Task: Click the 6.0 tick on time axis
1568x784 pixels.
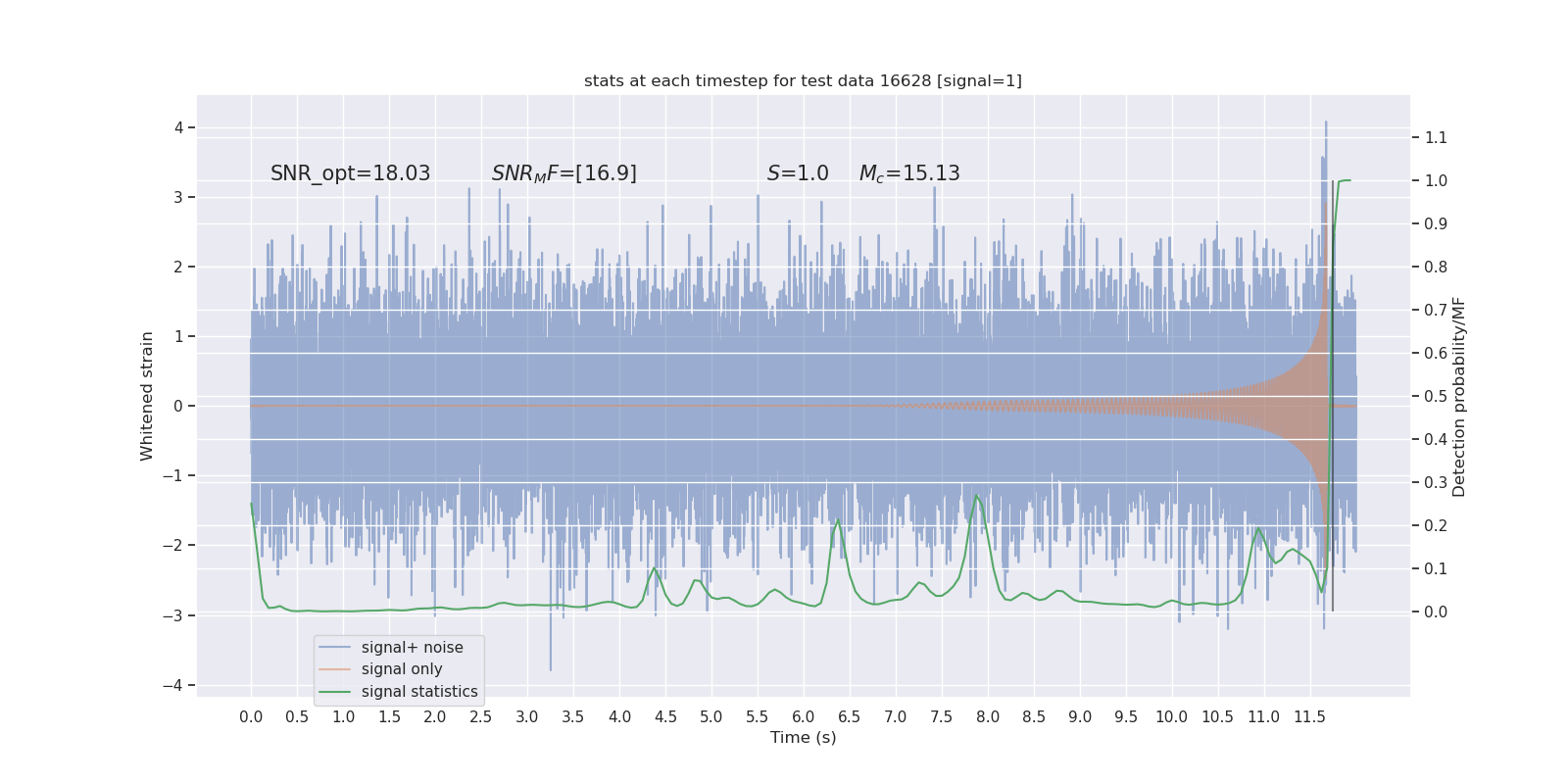Action: [803, 717]
